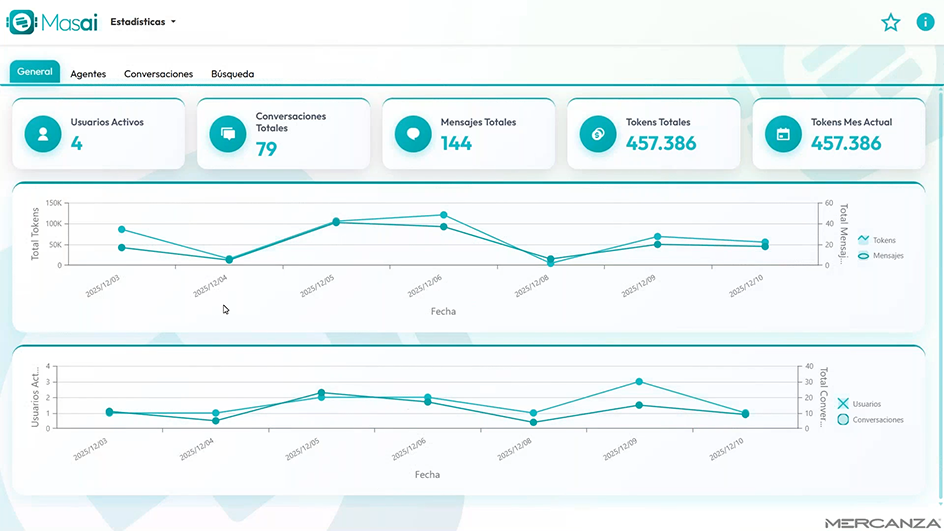This screenshot has height=531, width=944.
Task: Click the Usuarios Activos person icon
Action: (43, 134)
